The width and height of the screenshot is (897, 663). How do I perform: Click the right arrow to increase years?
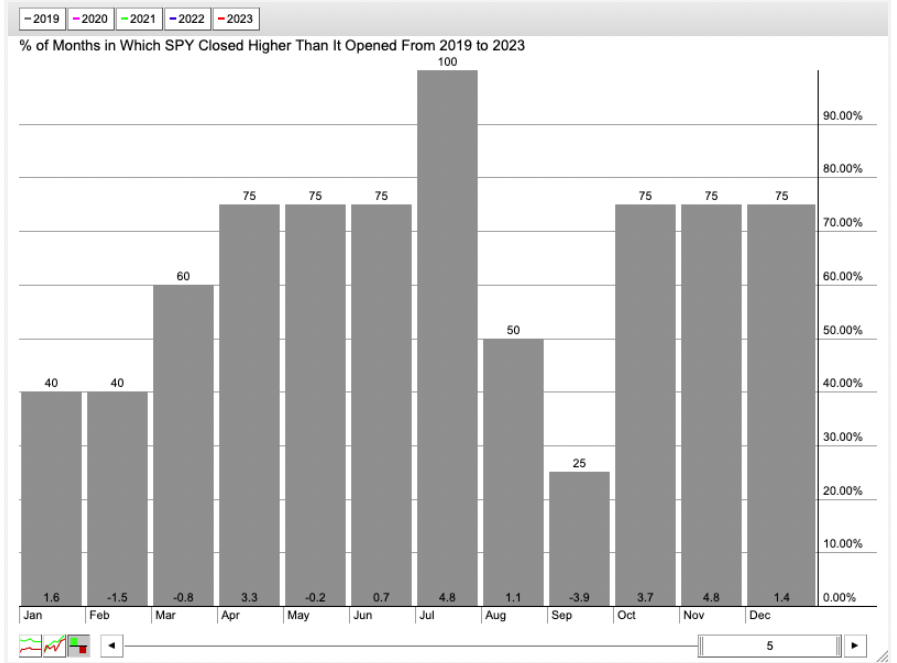(x=855, y=645)
